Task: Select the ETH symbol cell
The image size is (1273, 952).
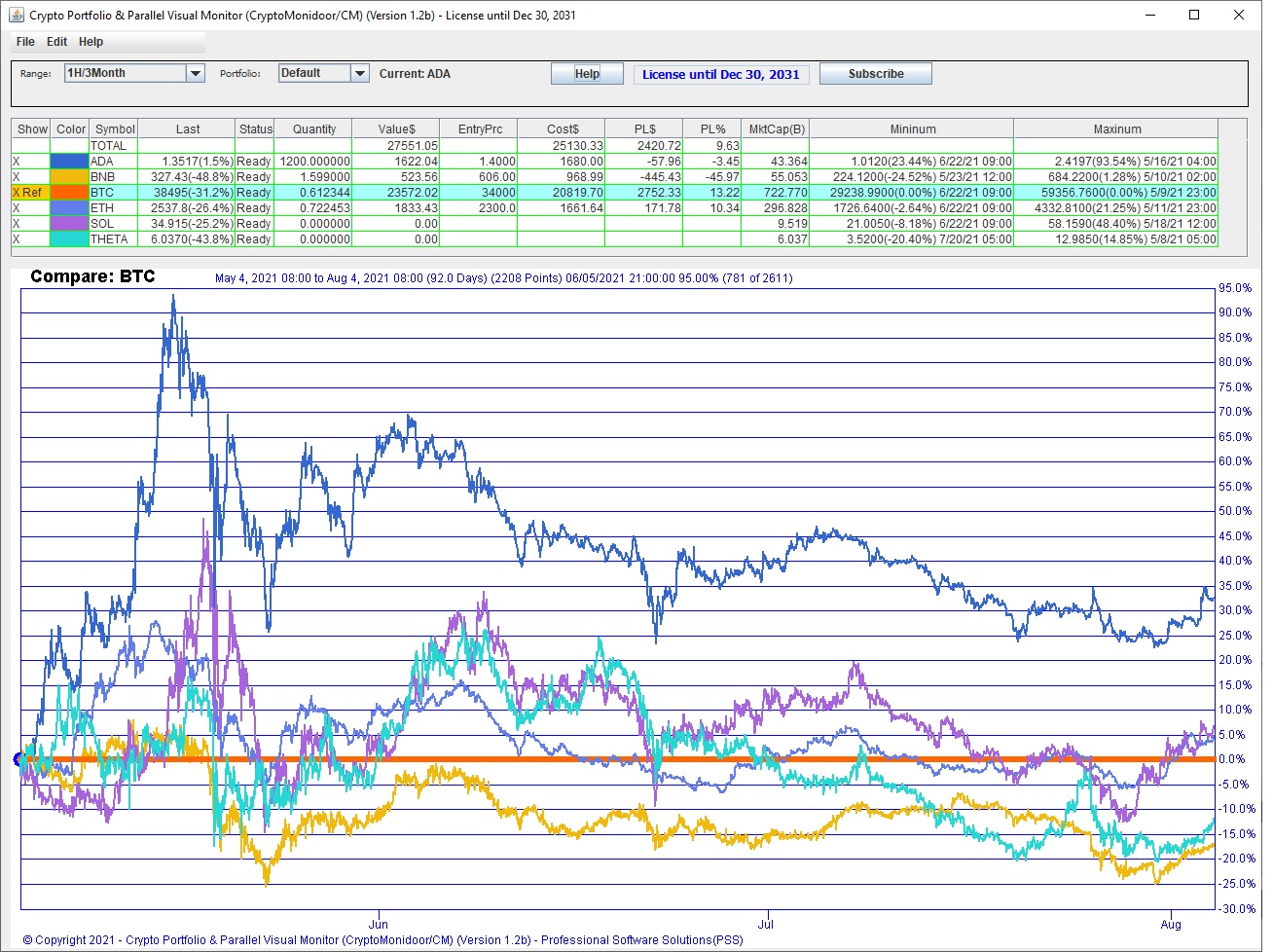Action: [114, 208]
